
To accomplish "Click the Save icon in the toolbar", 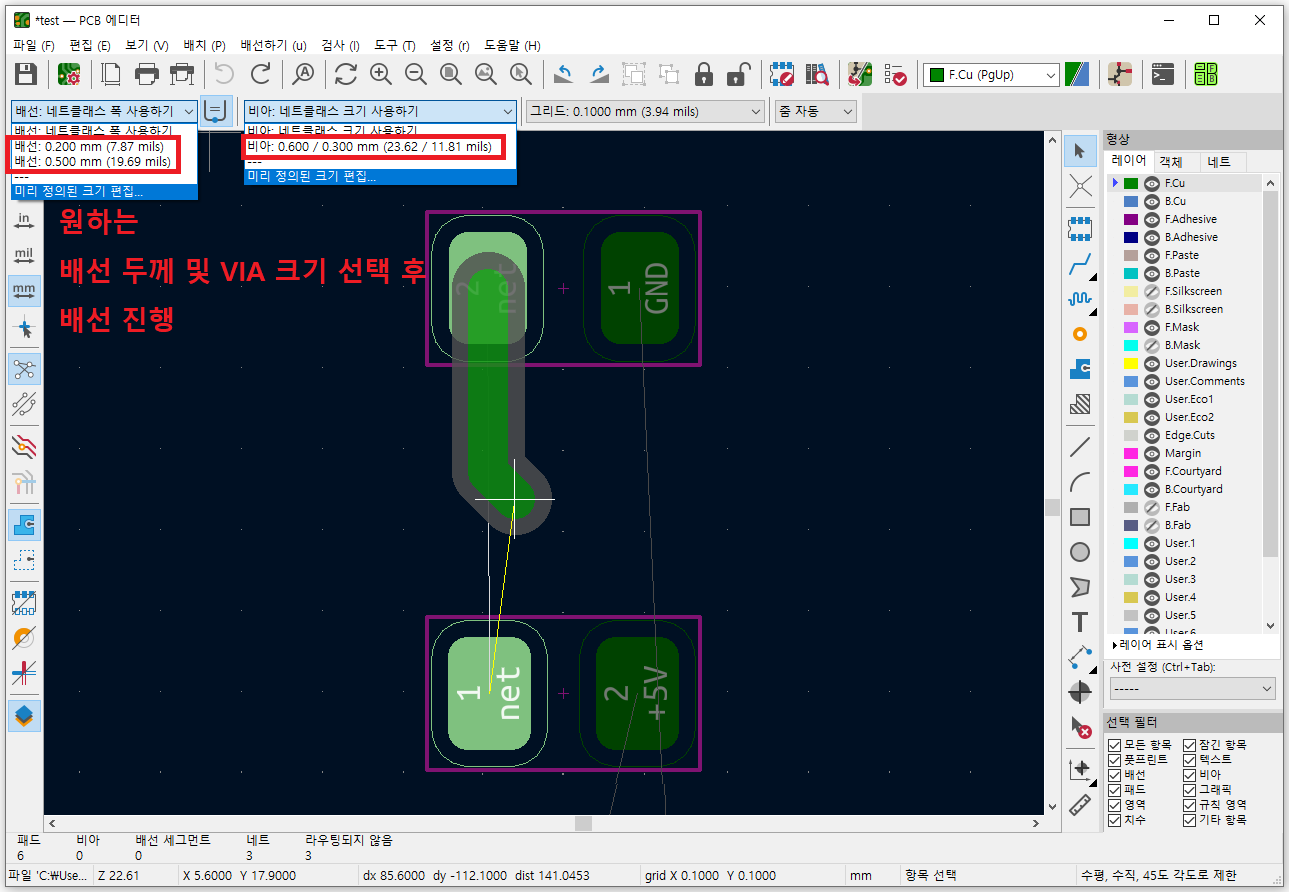I will click(x=25, y=73).
